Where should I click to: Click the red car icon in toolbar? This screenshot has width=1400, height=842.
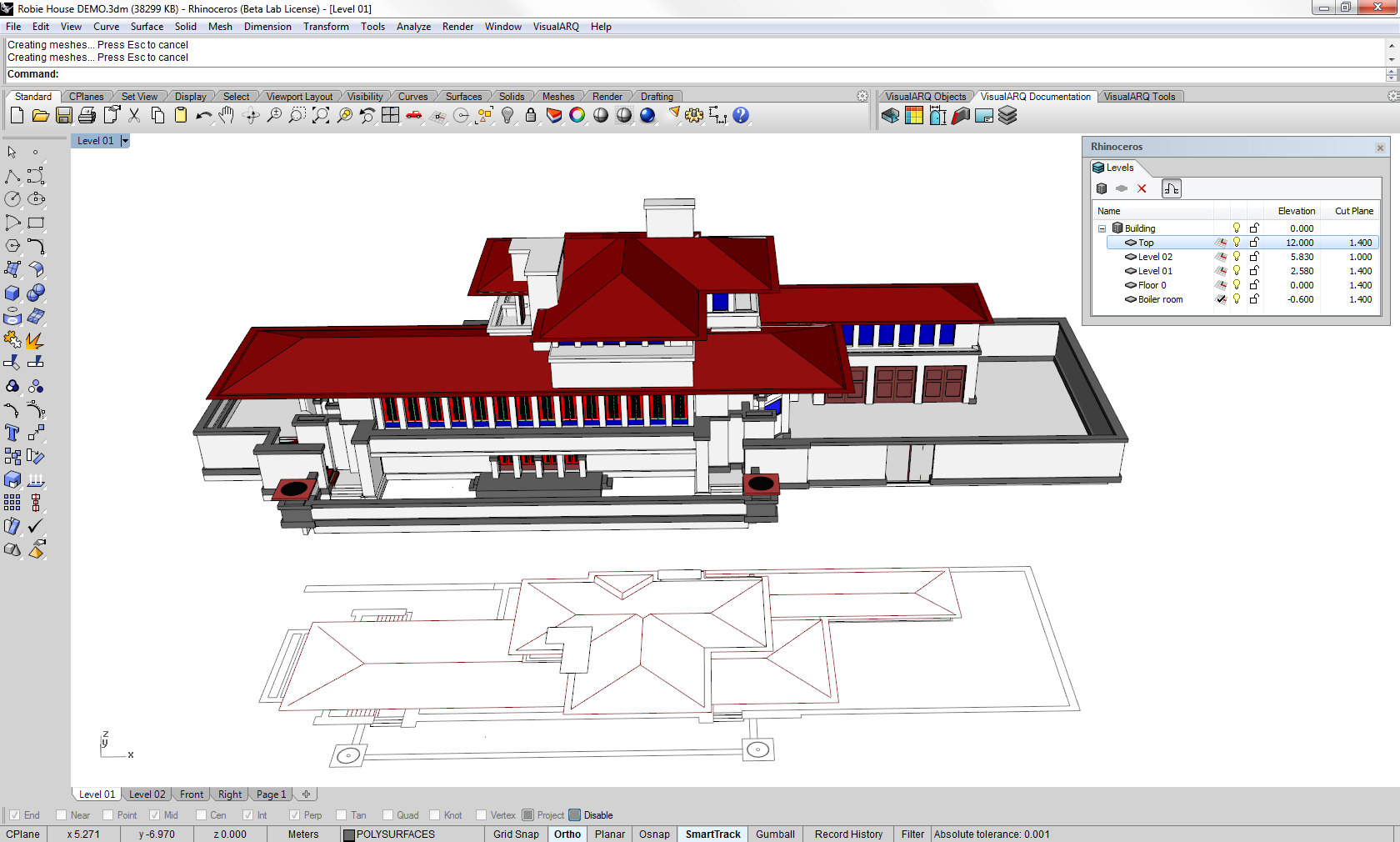point(413,116)
